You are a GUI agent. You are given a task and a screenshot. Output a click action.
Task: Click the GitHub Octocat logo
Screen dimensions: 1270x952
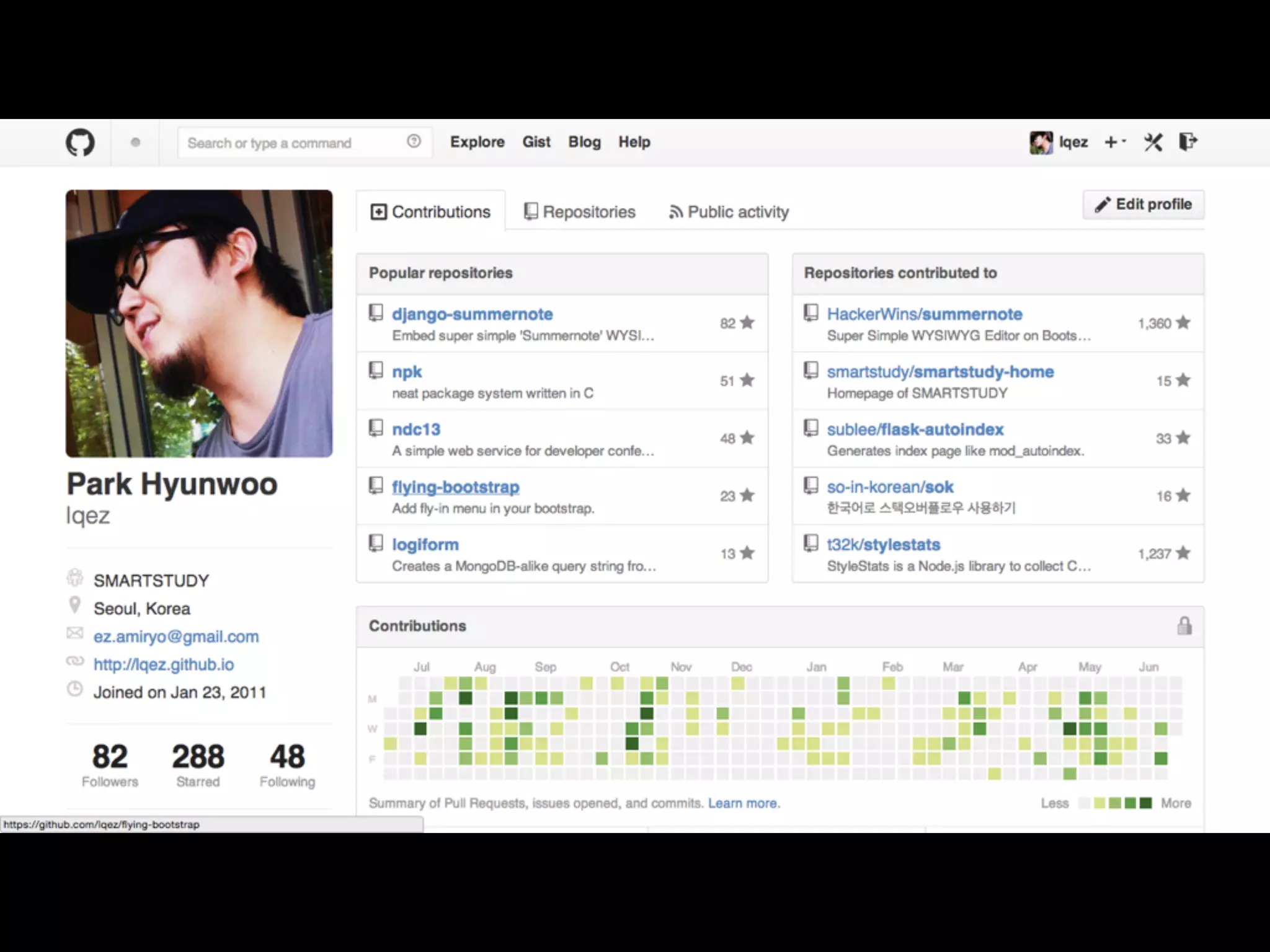(x=81, y=143)
